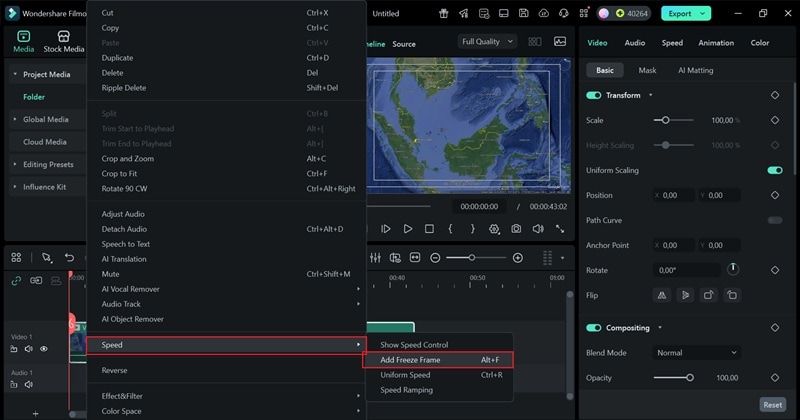The height and width of the screenshot is (420, 800).
Task: Click the undo arrow in timeline toolbar
Action: 69,257
